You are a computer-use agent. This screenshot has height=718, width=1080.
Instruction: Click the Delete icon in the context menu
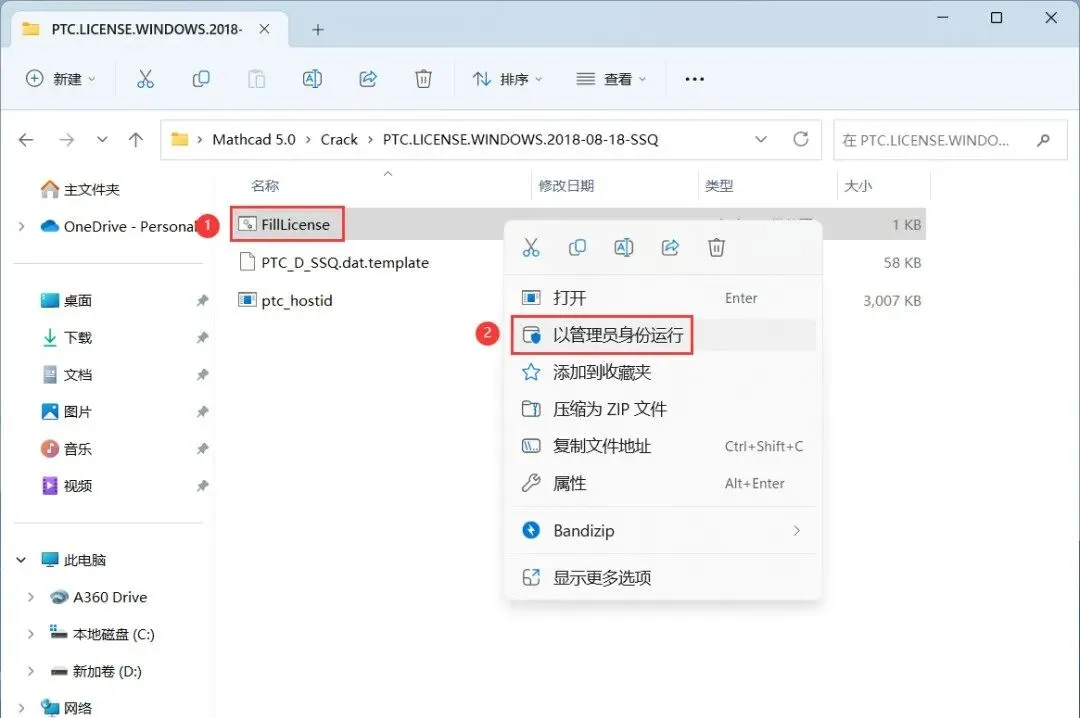click(x=716, y=247)
